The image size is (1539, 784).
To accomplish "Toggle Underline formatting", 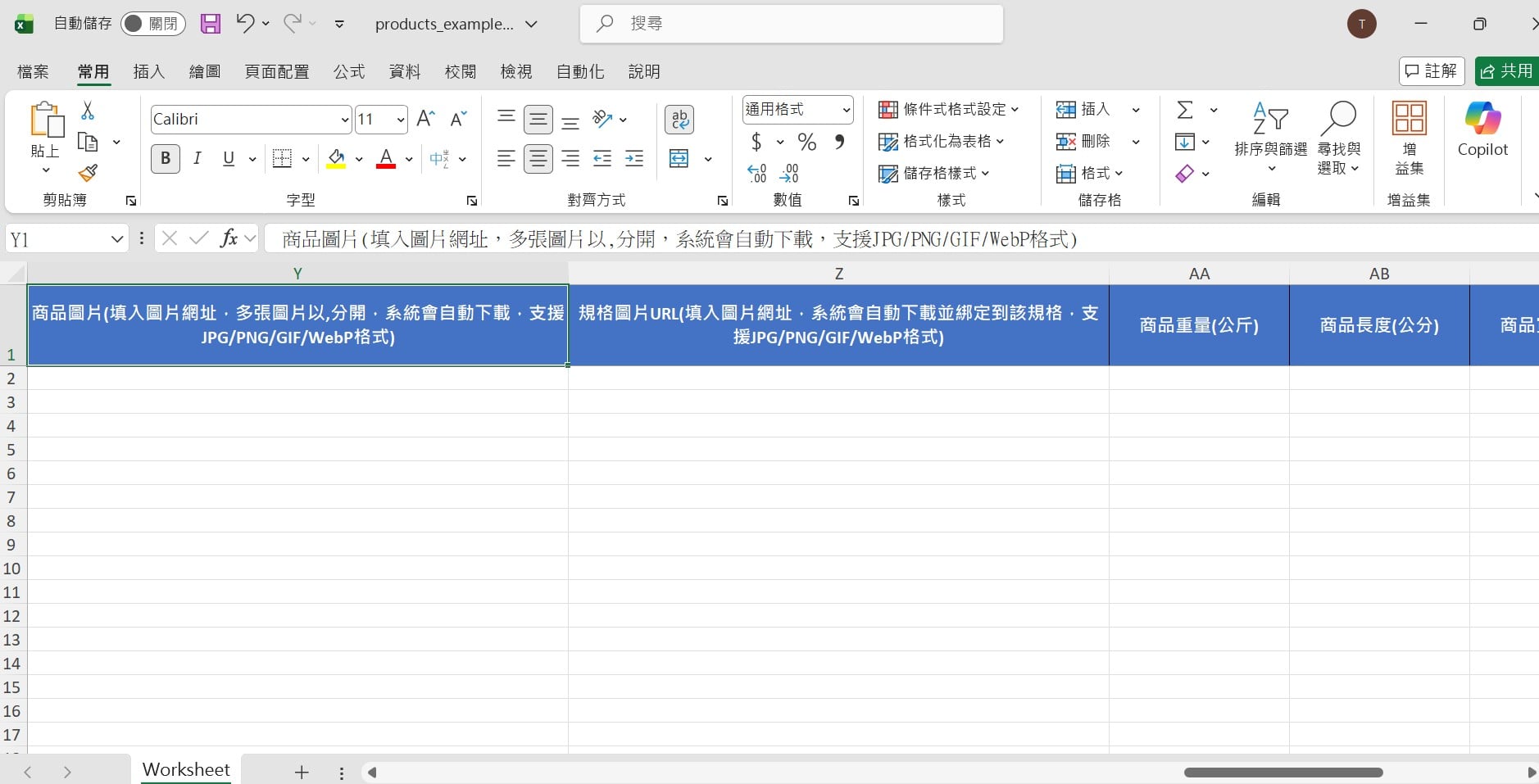I will [x=229, y=158].
